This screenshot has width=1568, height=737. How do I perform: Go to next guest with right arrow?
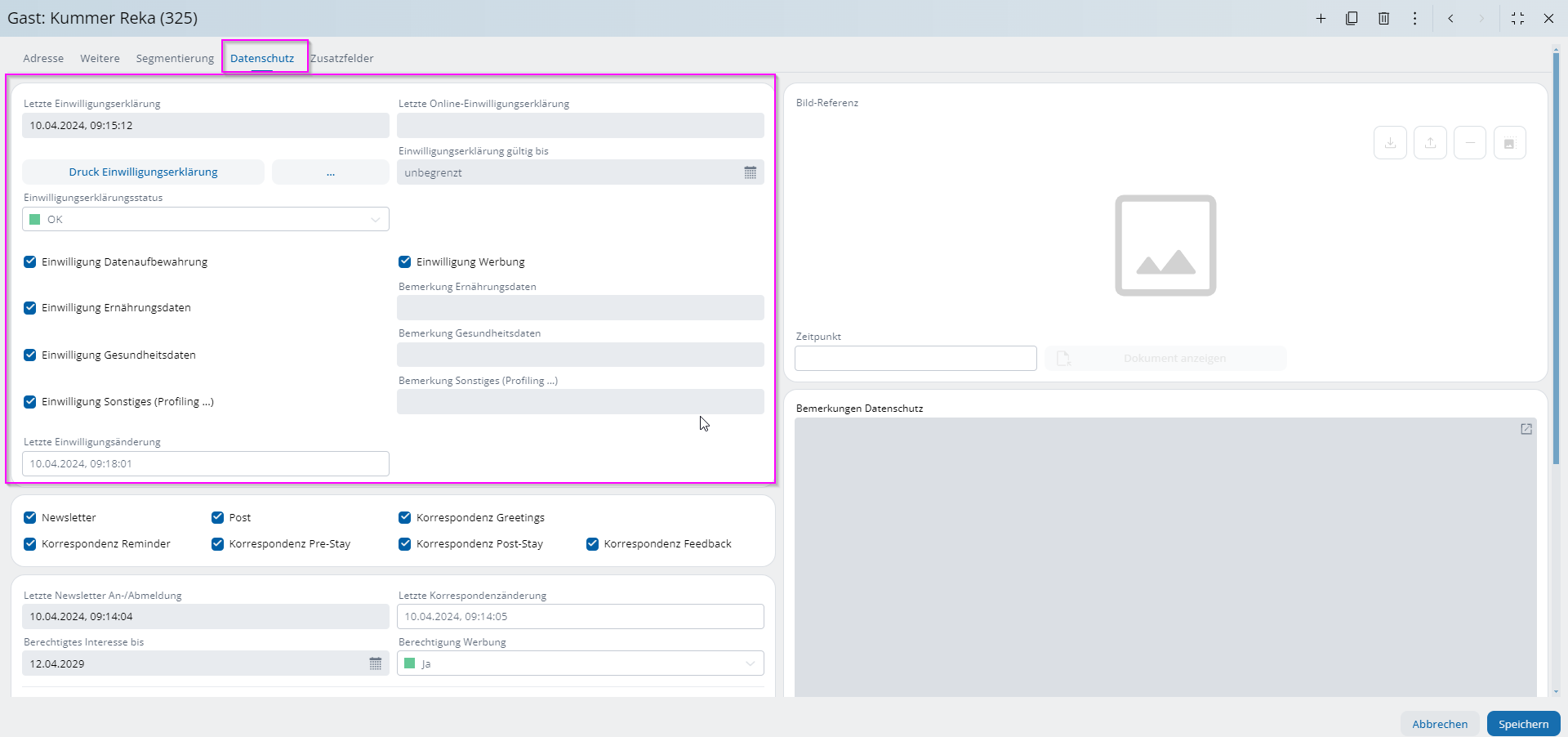point(1481,18)
